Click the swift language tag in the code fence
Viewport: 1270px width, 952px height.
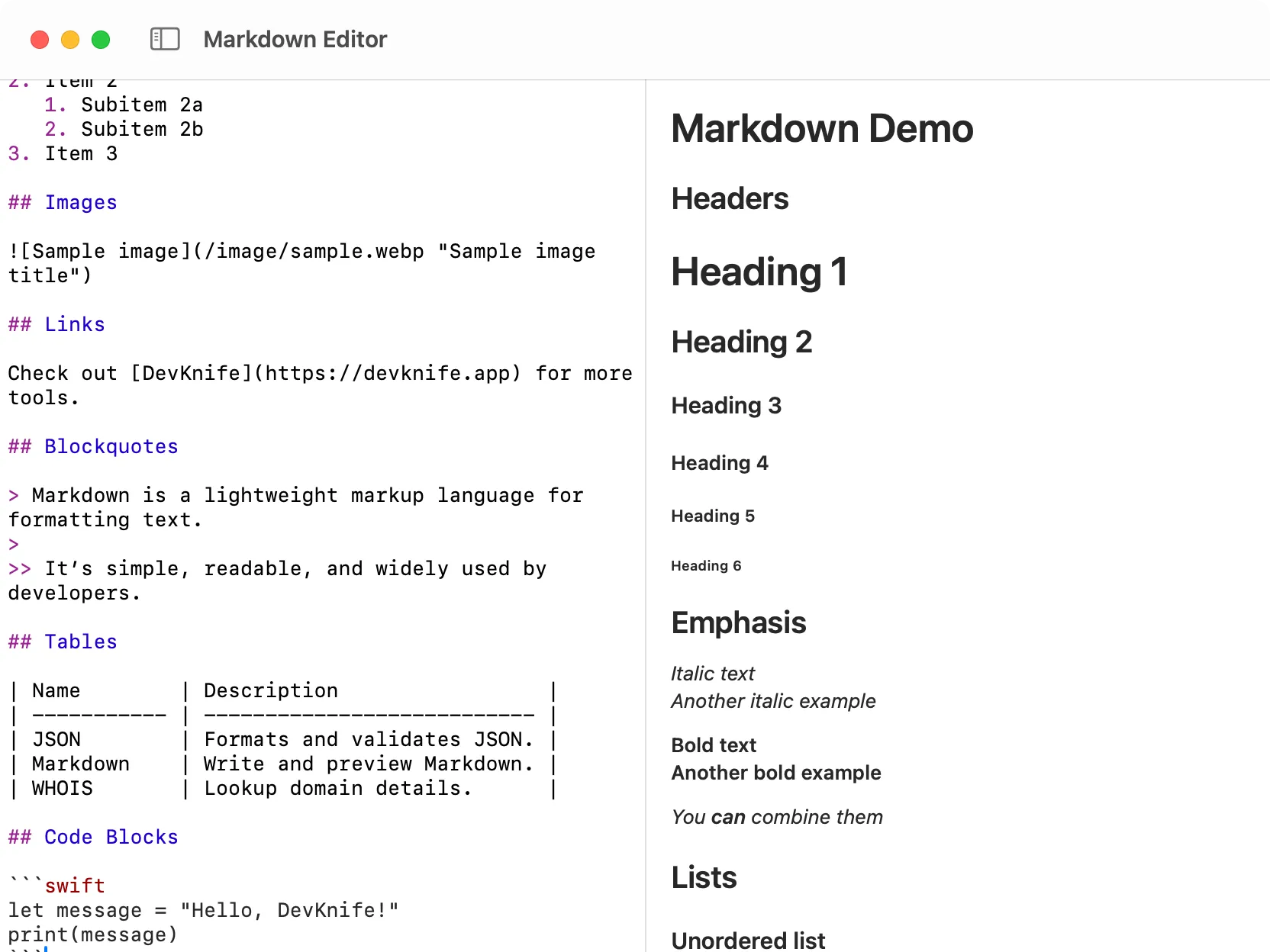pyautogui.click(x=76, y=885)
